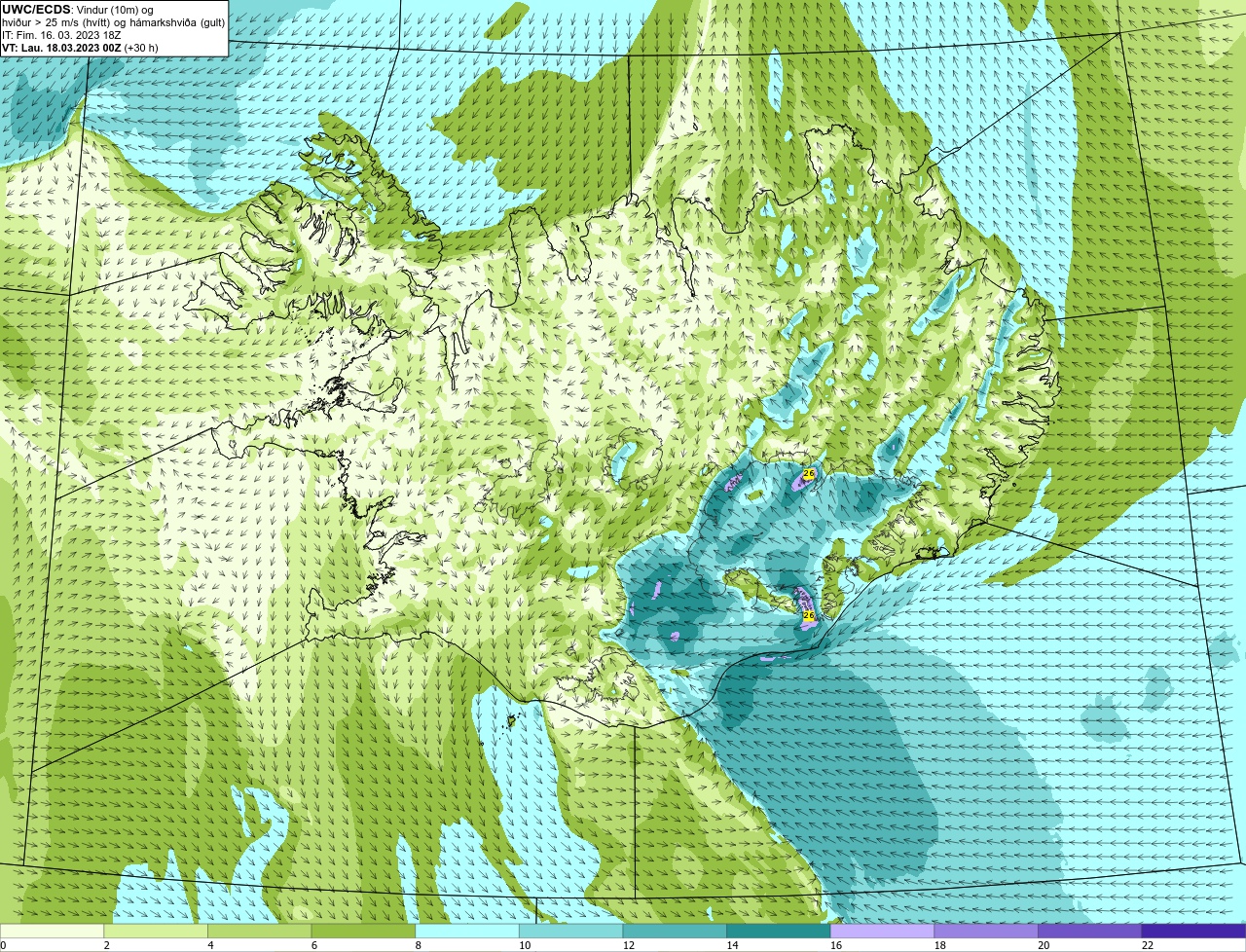Click the dark indigo above-22 m/s swatch
Viewport: 1246px width, 952px height.
(x=1194, y=931)
